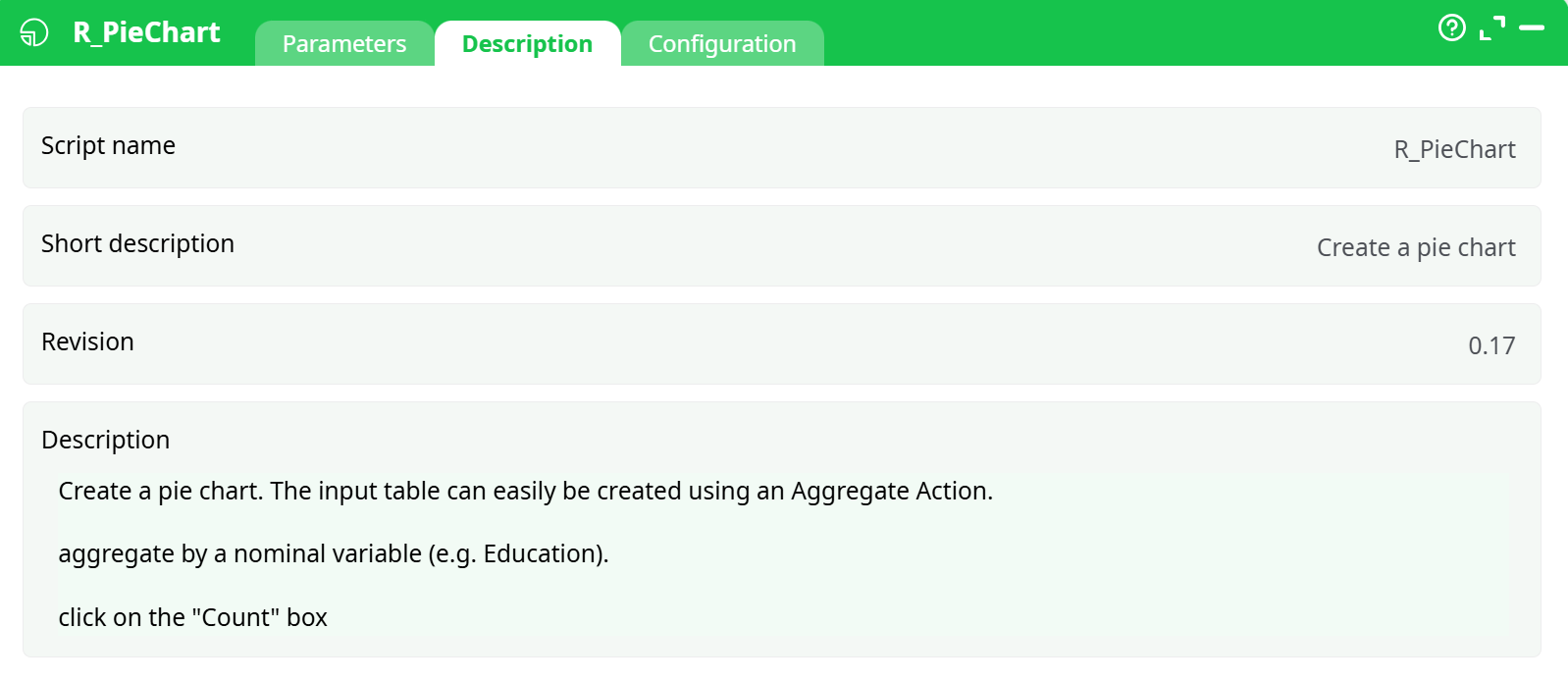Click the app logo icon beside R_PieChart title
This screenshot has width=1568, height=681.
(x=34, y=32)
